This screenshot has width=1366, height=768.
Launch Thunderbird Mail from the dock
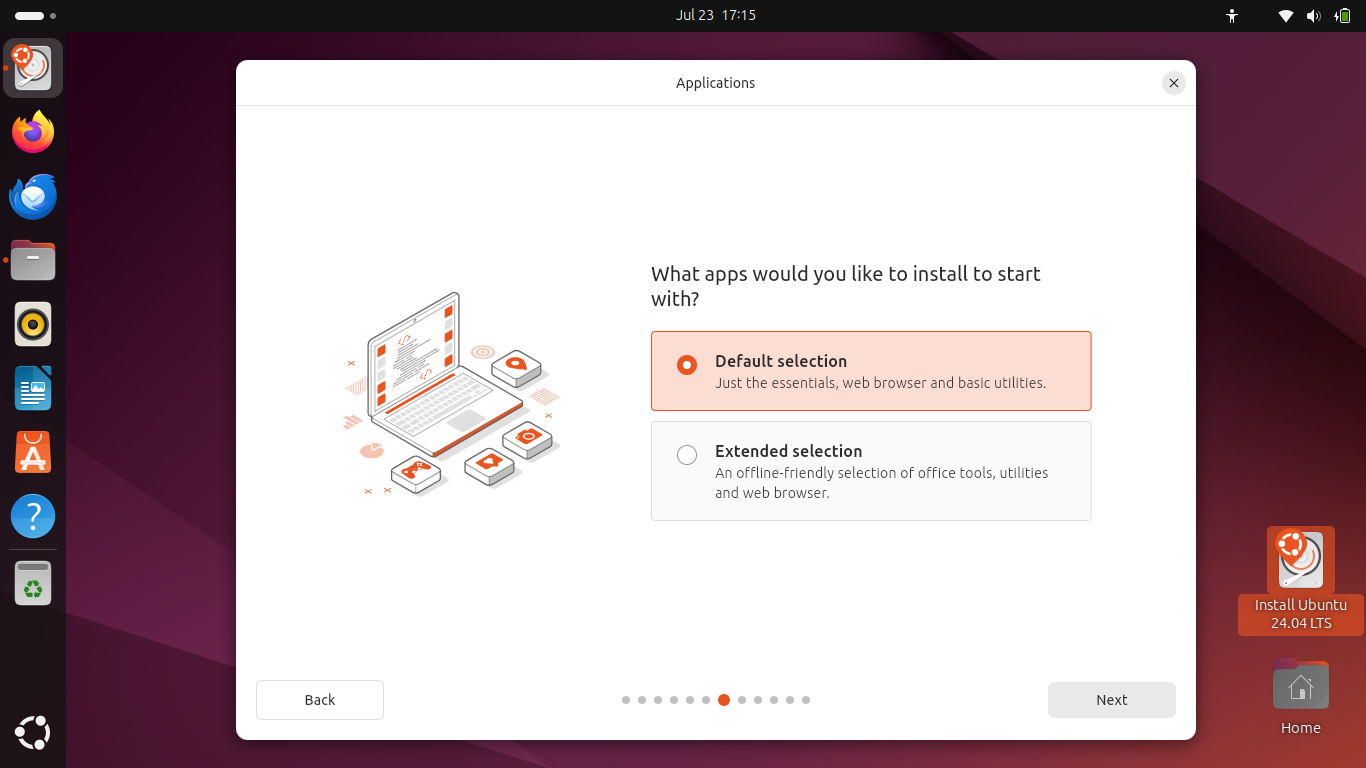tap(33, 197)
